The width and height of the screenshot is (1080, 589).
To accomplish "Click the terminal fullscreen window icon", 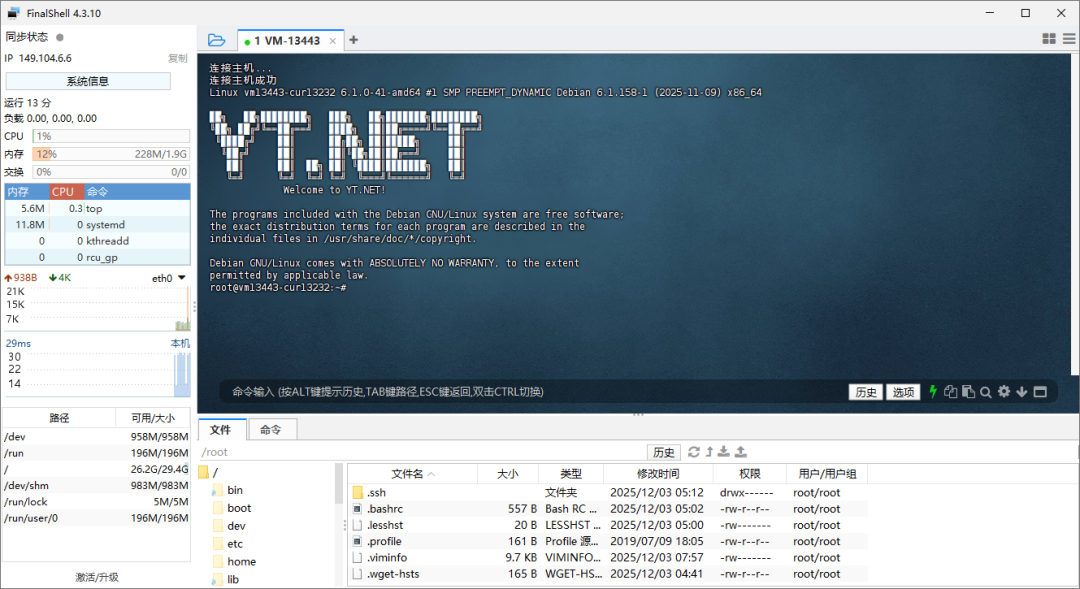I will 1040,392.
